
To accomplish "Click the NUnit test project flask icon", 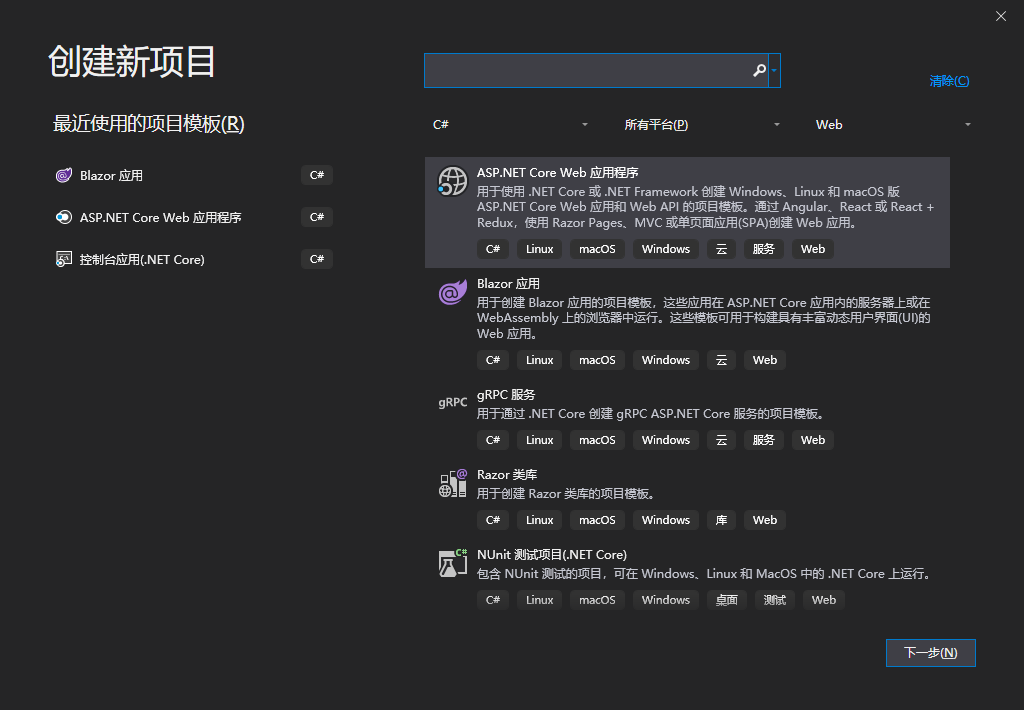I will tap(453, 563).
